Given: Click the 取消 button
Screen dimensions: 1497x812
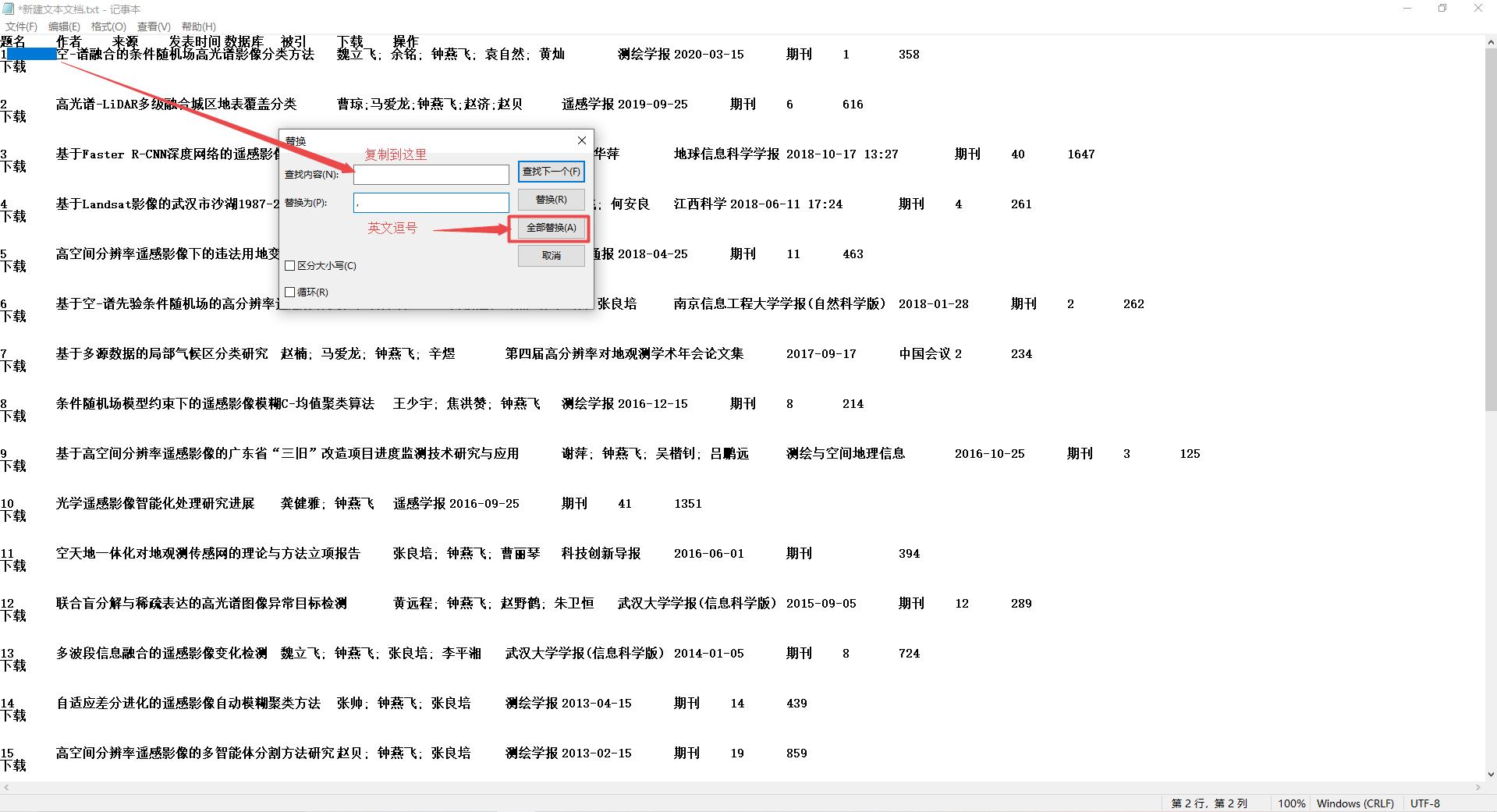Looking at the screenshot, I should (551, 256).
